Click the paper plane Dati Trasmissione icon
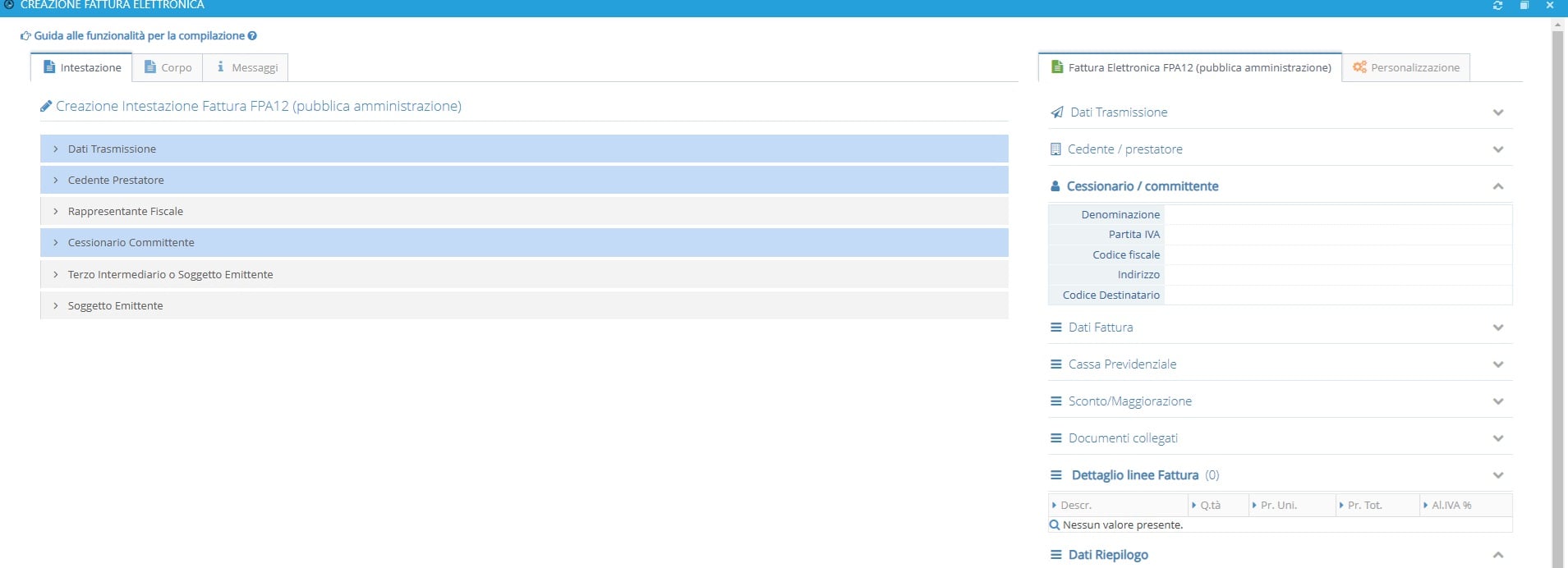The image size is (1568, 568). pos(1057,112)
